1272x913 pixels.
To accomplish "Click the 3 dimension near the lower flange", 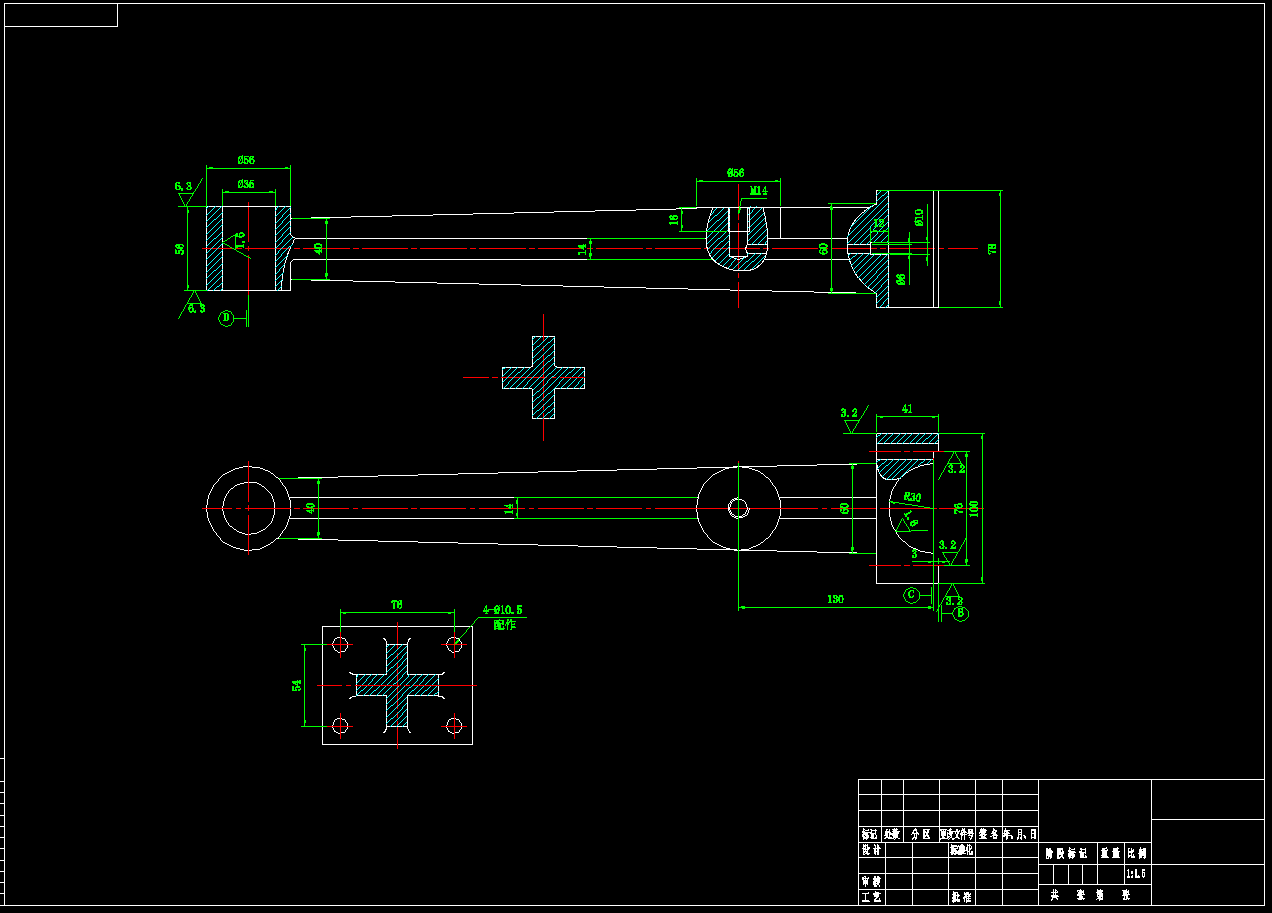I will click(914, 552).
